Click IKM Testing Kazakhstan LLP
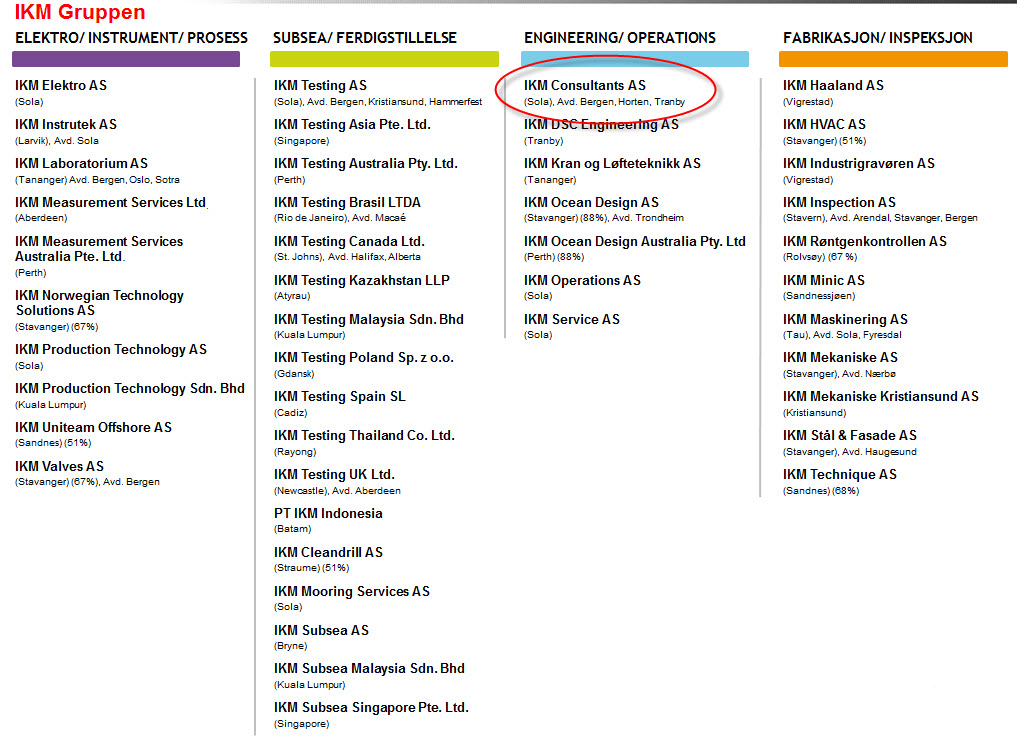 [x=362, y=281]
